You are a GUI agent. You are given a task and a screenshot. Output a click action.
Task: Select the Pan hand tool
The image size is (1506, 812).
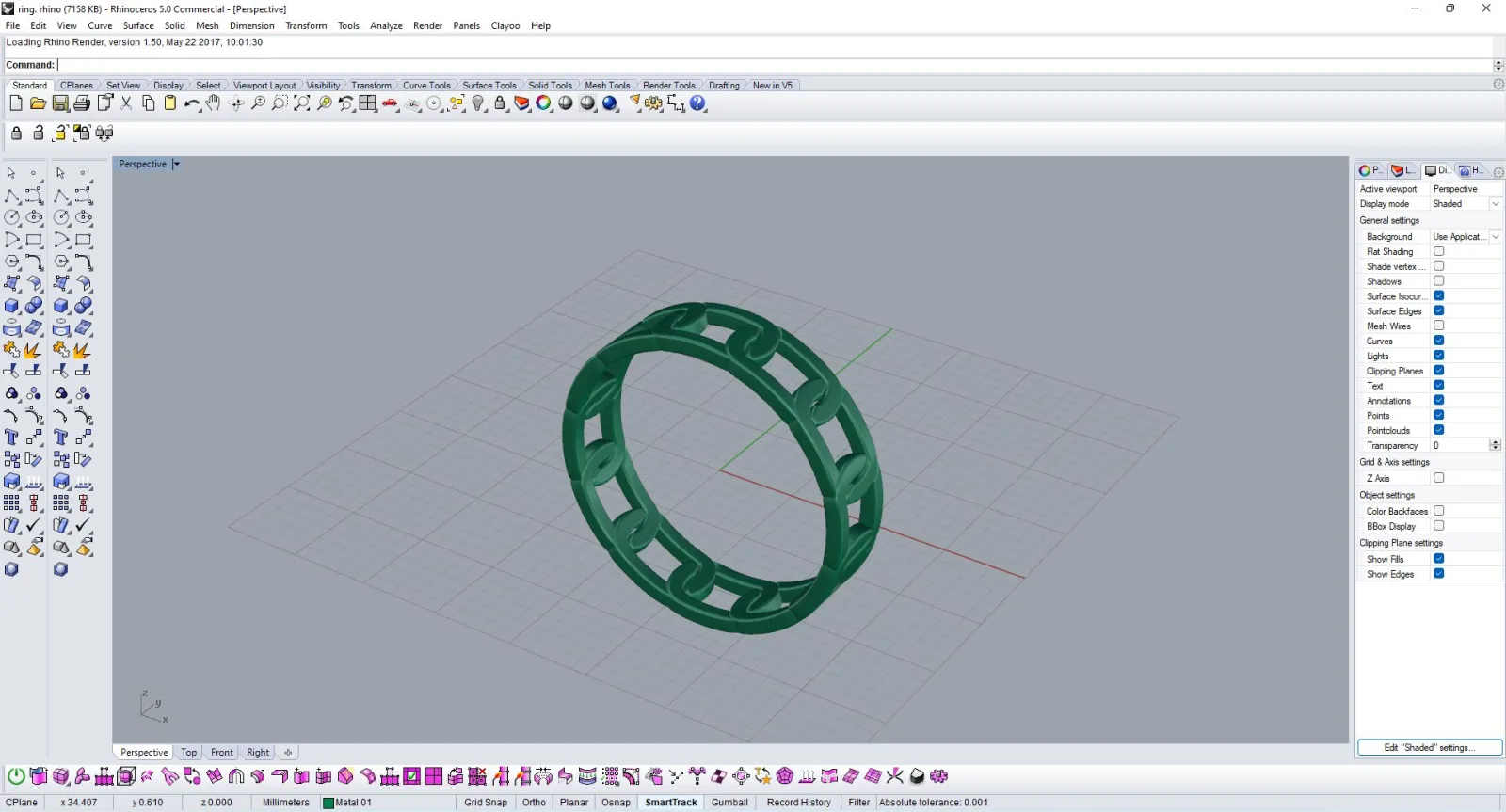(214, 103)
